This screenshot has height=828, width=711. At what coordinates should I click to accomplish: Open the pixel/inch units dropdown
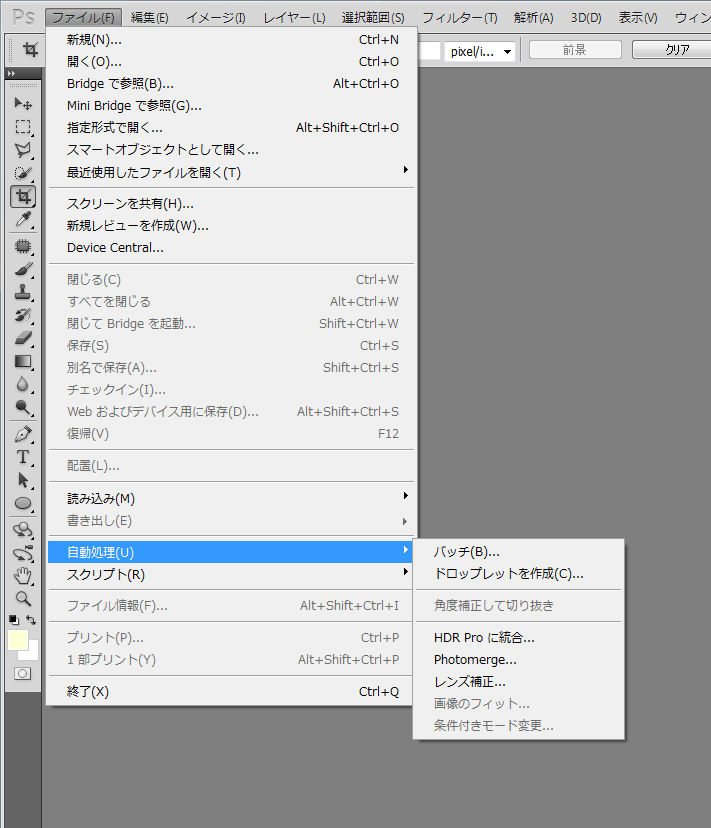(480, 52)
